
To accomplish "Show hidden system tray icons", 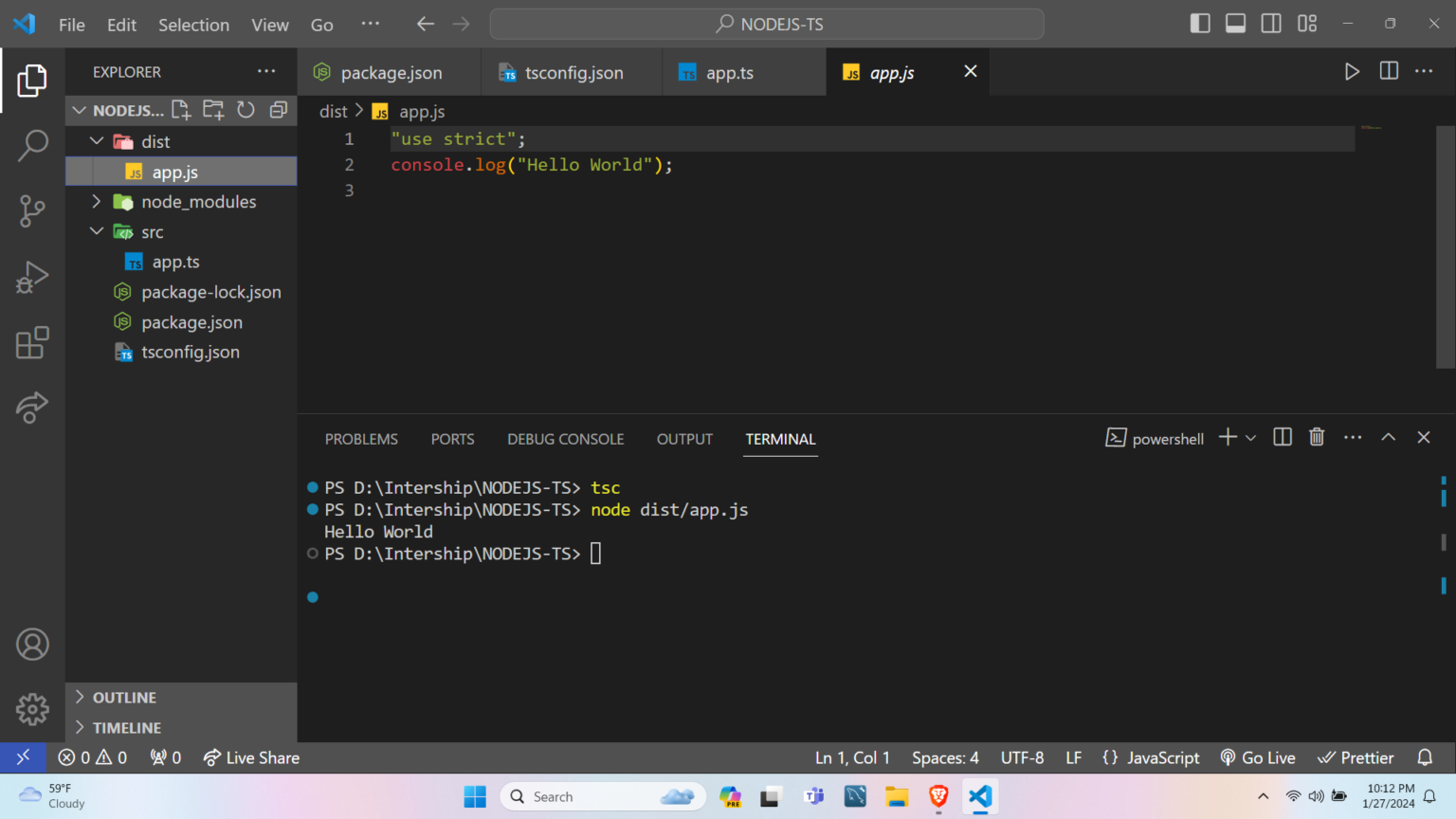I will 1263,796.
